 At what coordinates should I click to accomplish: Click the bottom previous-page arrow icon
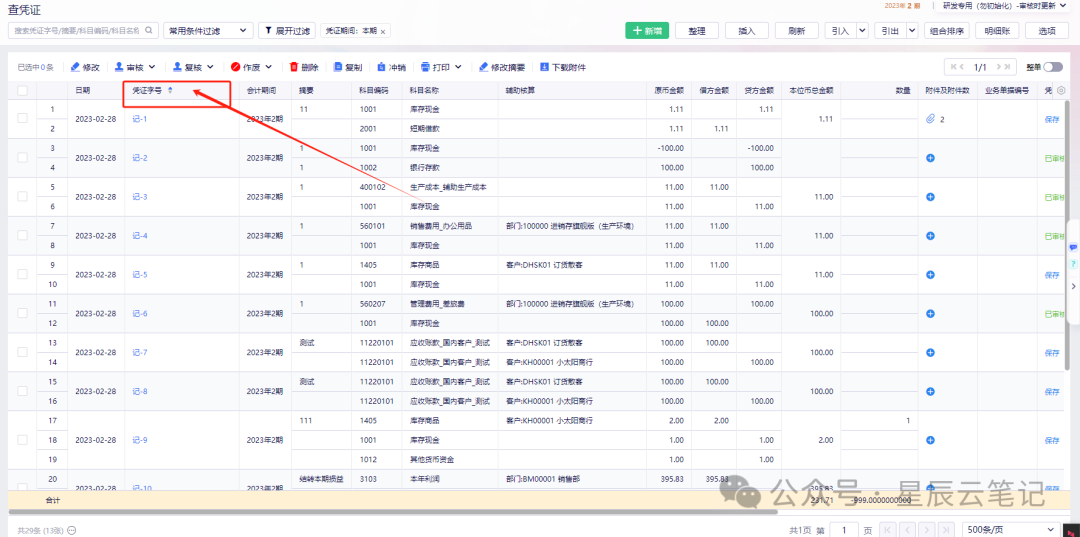coord(908,529)
